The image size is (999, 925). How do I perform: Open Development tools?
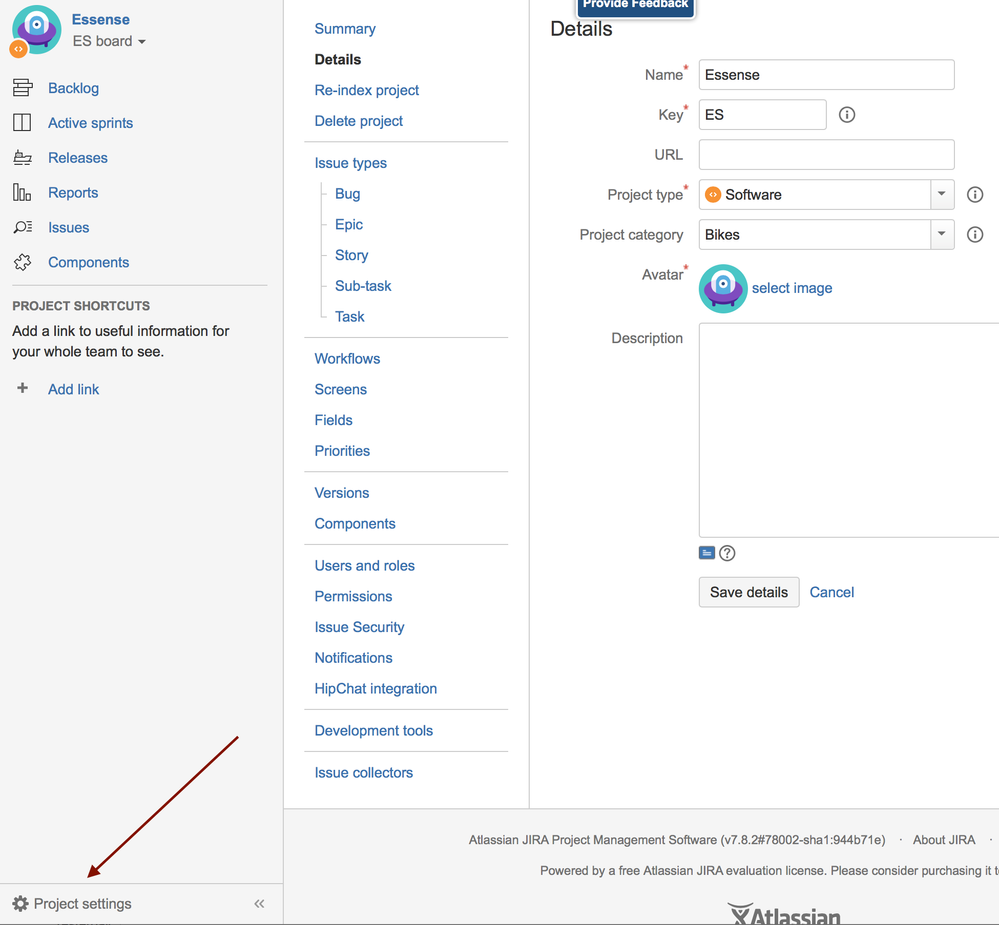tap(373, 731)
